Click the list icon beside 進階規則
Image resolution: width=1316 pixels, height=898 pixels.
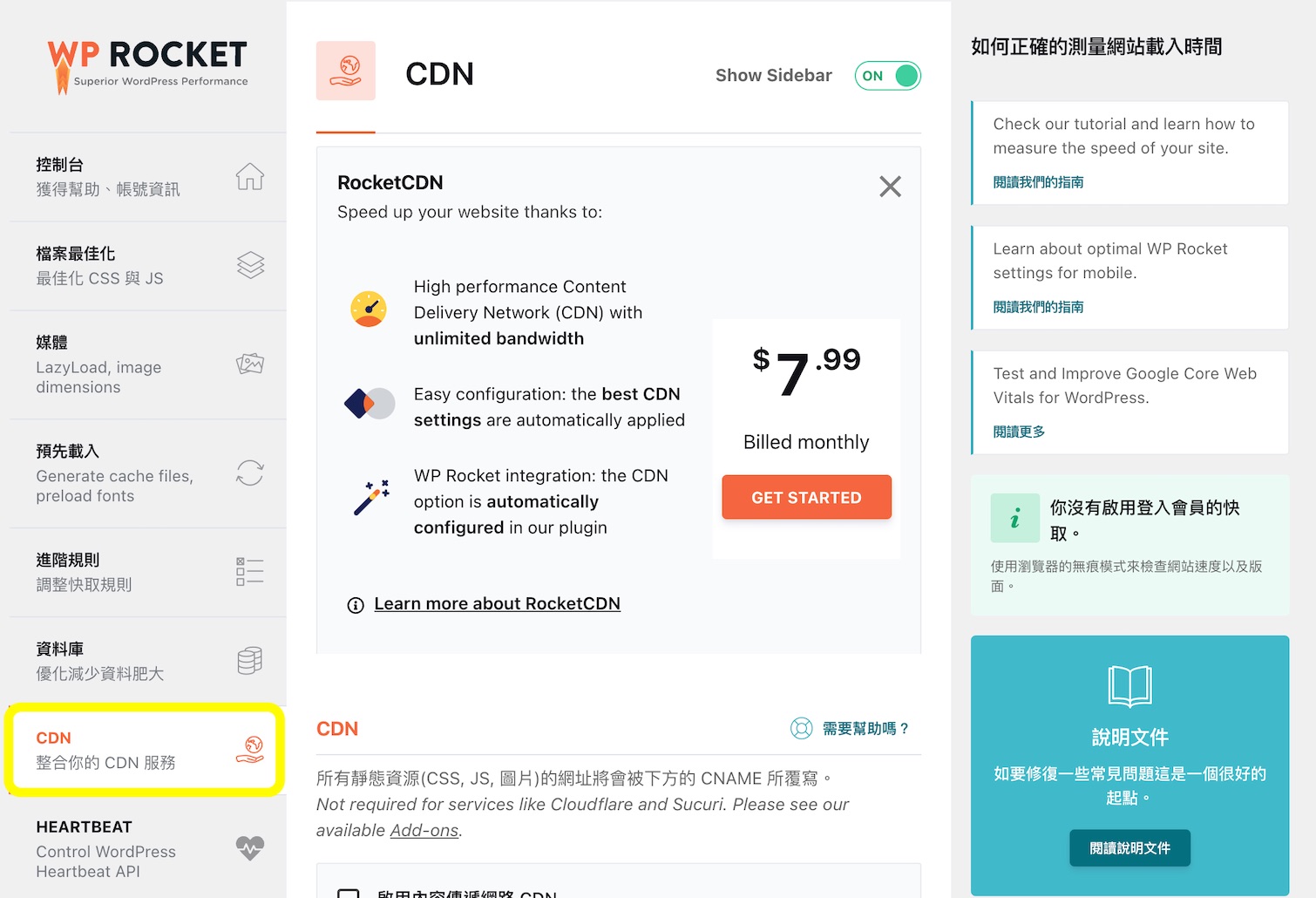pyautogui.click(x=250, y=571)
